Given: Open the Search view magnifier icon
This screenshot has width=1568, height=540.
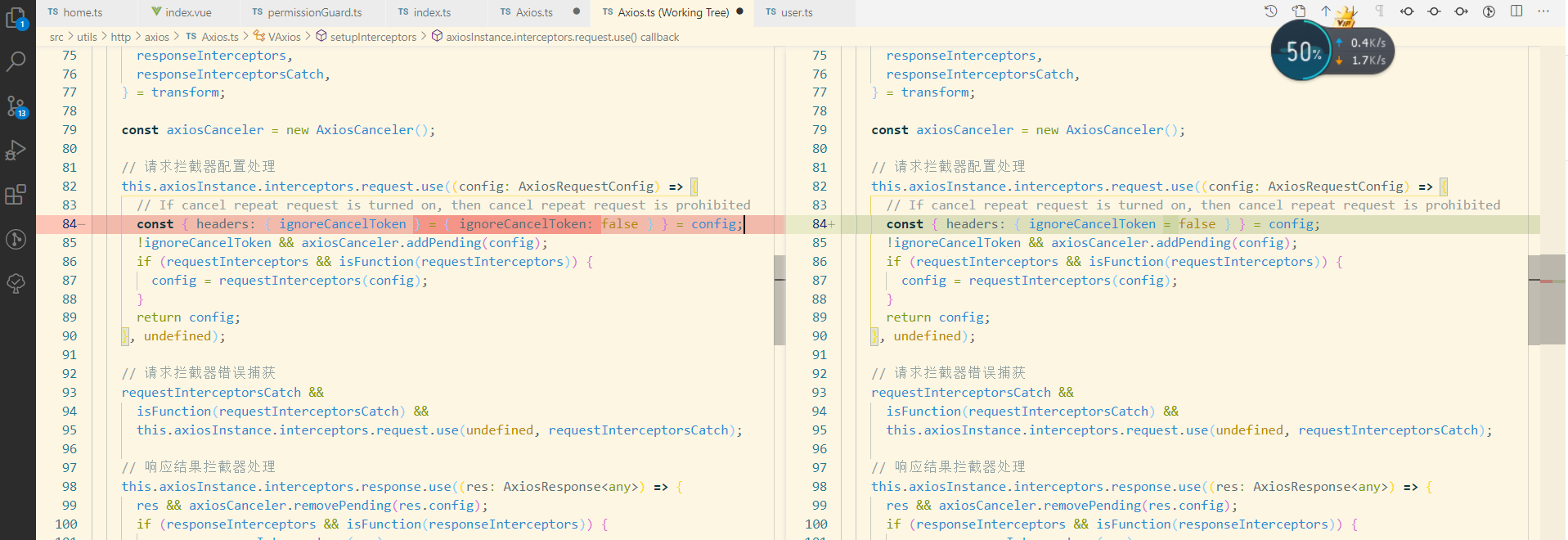Looking at the screenshot, I should [16, 61].
